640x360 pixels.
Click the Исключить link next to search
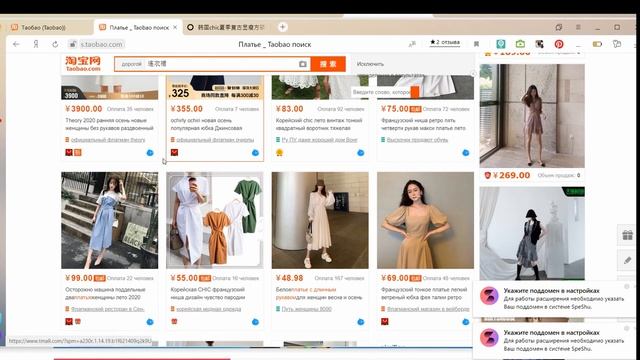(370, 64)
